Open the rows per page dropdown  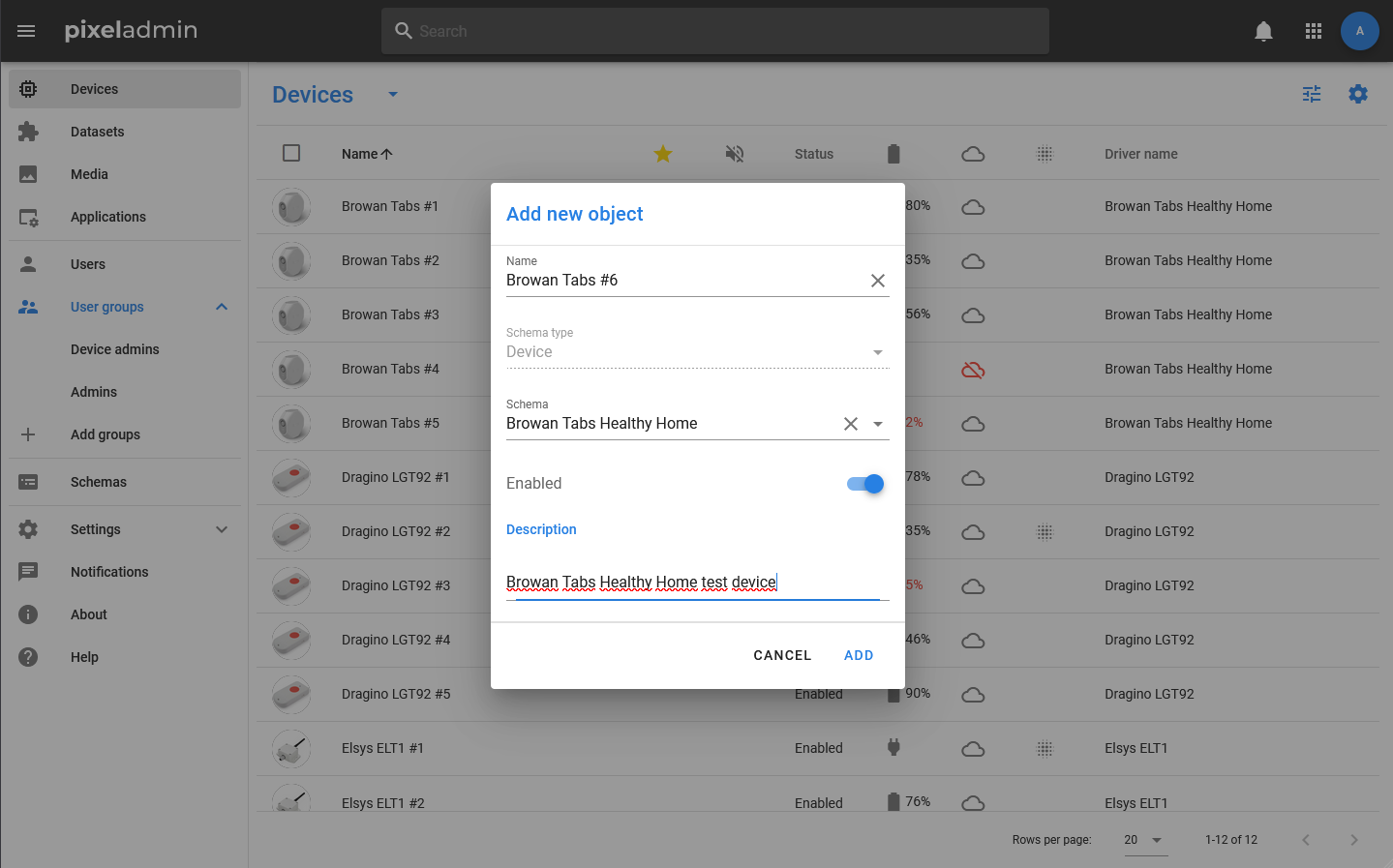[1144, 840]
